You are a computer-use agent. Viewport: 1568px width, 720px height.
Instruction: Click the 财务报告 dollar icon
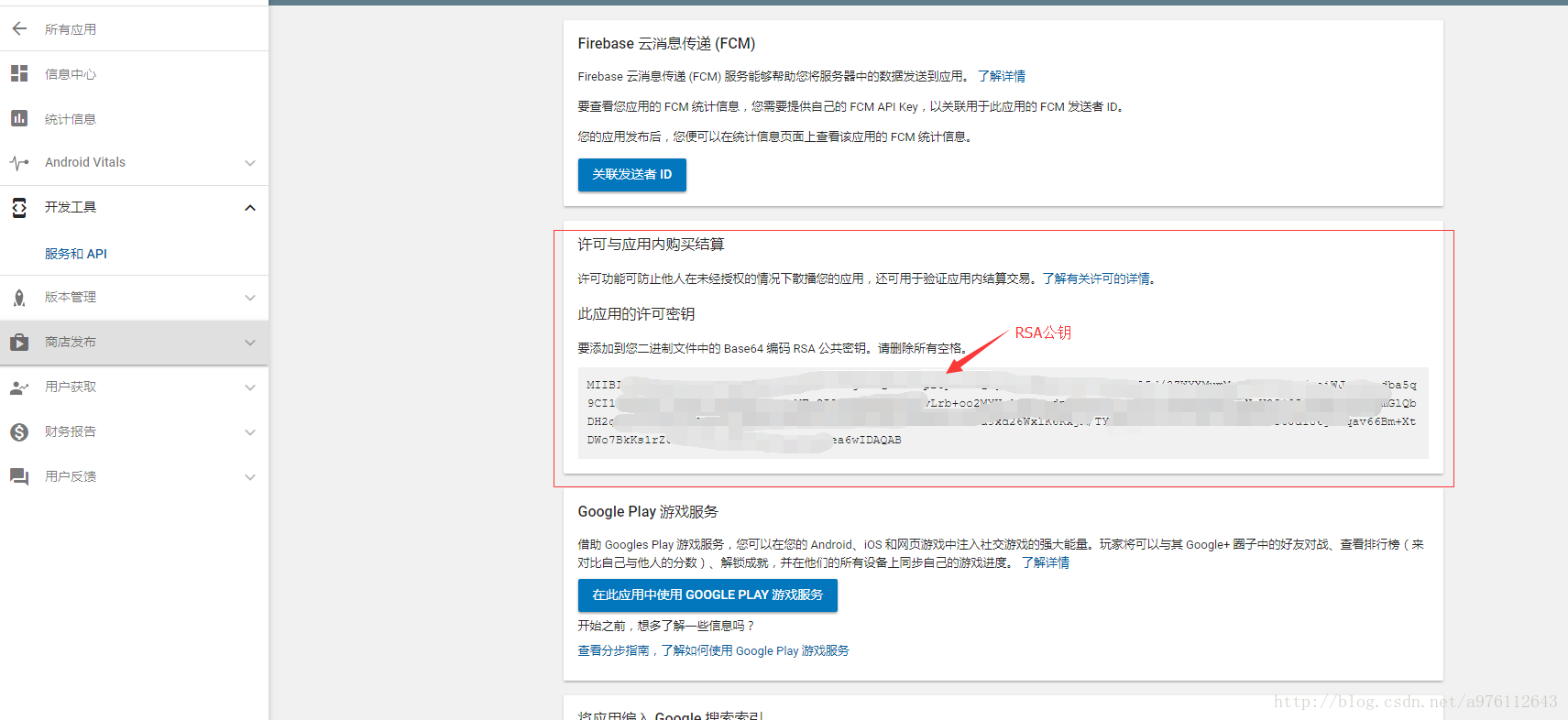click(x=19, y=432)
